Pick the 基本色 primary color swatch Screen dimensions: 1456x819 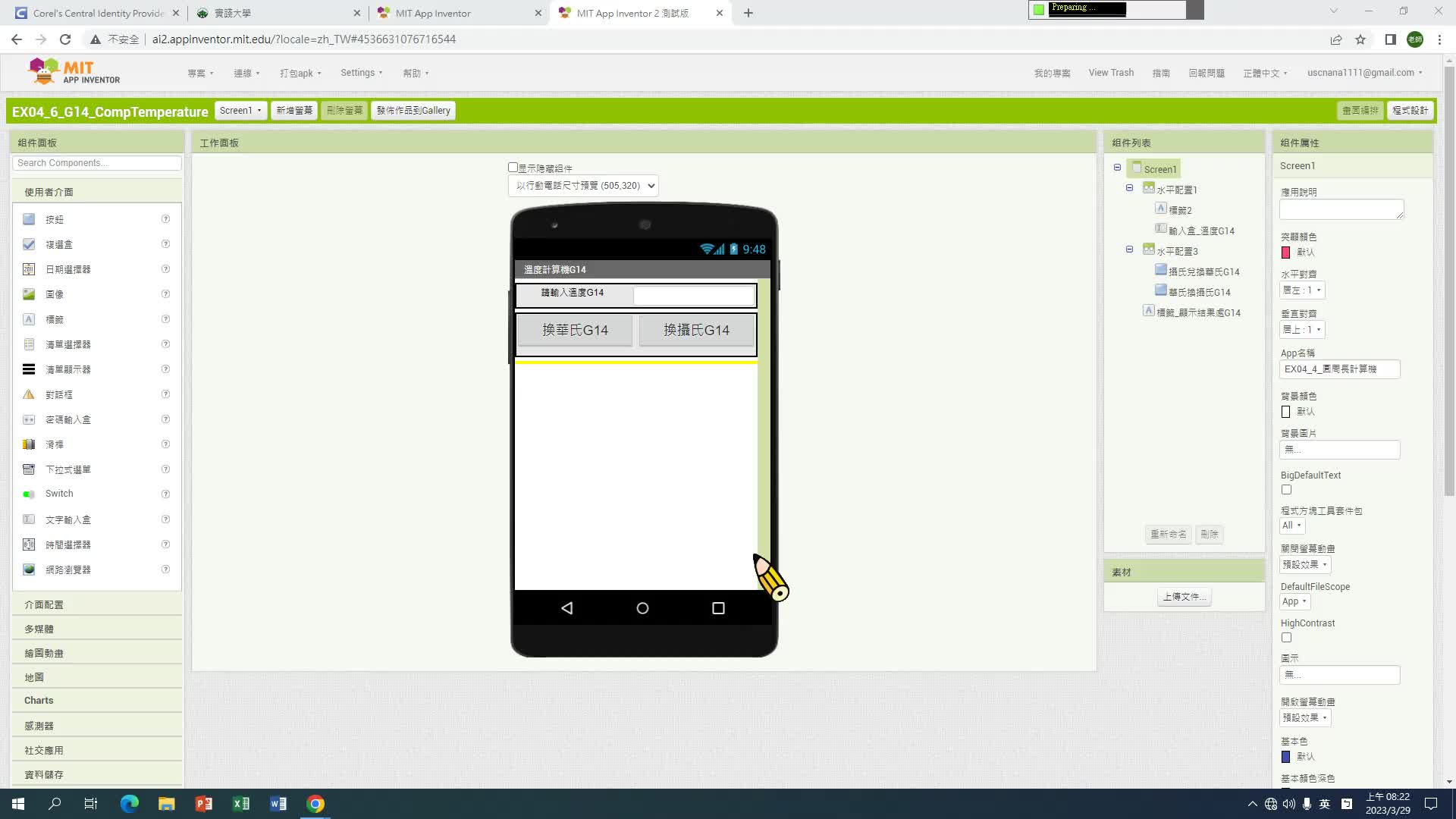click(x=1285, y=757)
